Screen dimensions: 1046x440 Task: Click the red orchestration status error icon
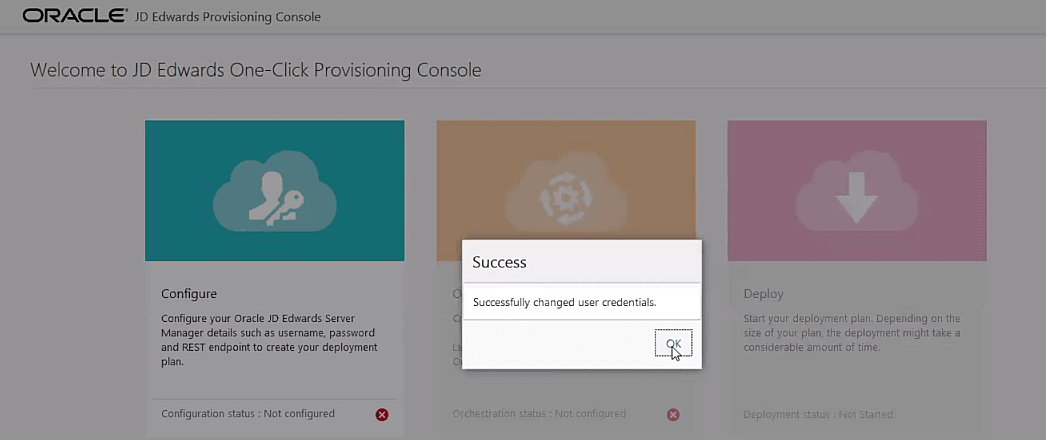coord(673,415)
